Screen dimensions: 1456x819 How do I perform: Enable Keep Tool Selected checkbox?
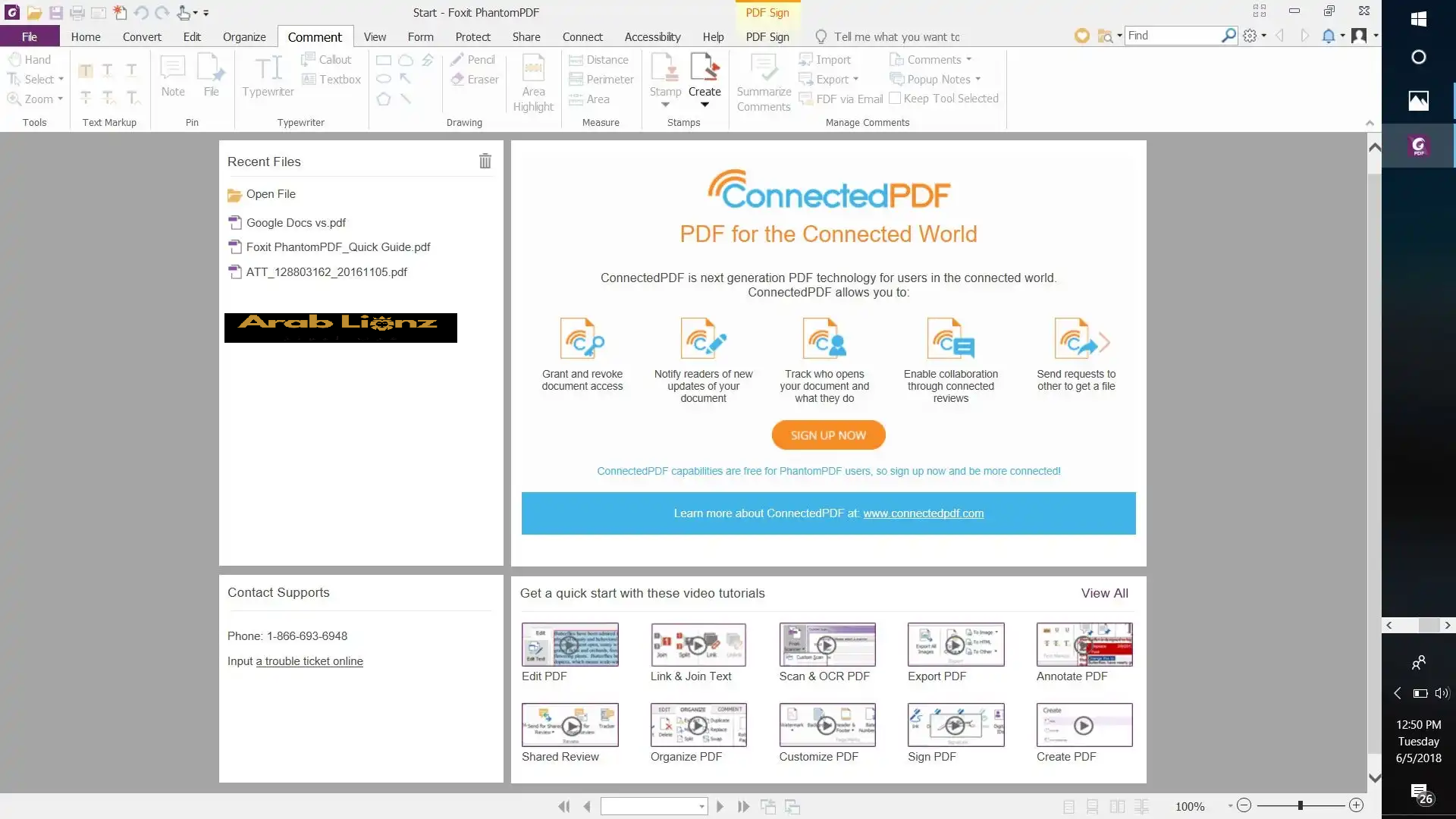click(x=895, y=99)
